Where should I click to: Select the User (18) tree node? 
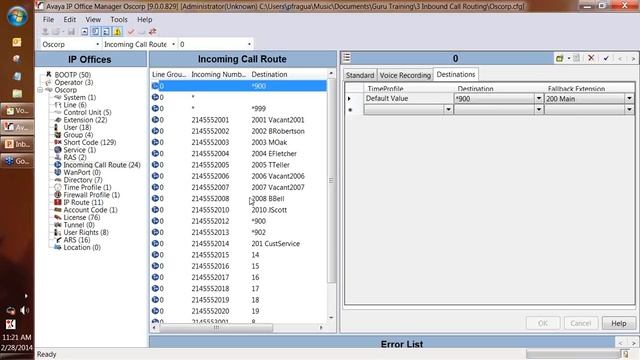pyautogui.click(x=77, y=127)
